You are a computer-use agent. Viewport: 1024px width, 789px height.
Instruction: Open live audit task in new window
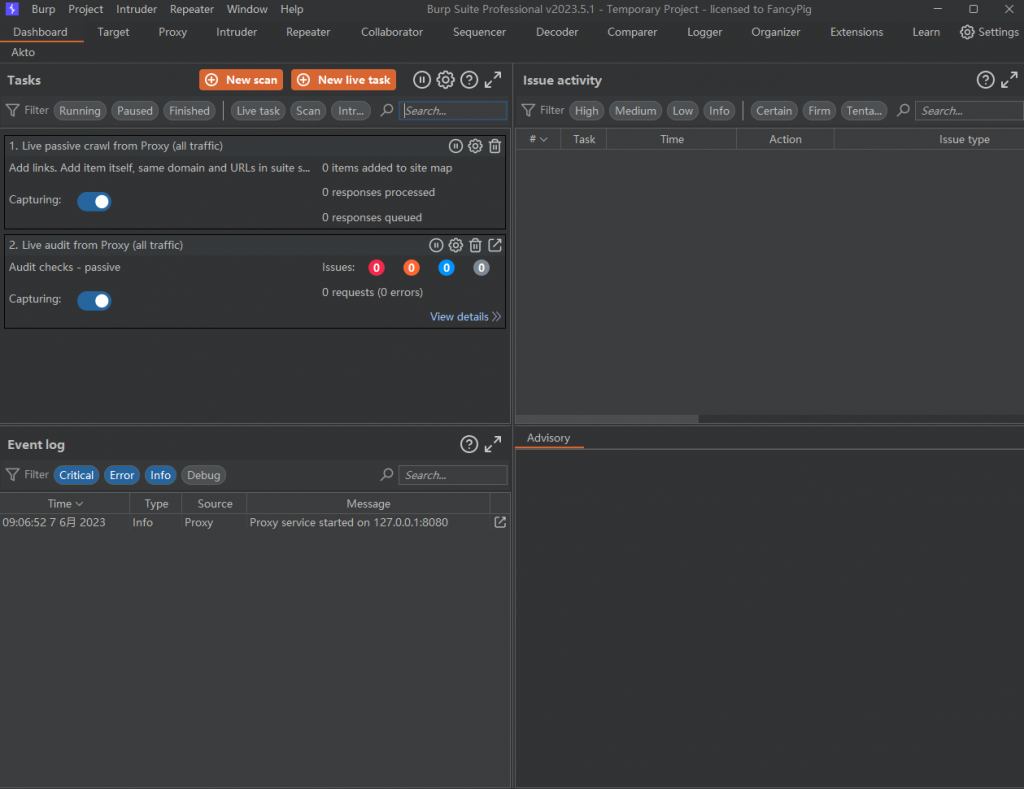click(x=495, y=245)
